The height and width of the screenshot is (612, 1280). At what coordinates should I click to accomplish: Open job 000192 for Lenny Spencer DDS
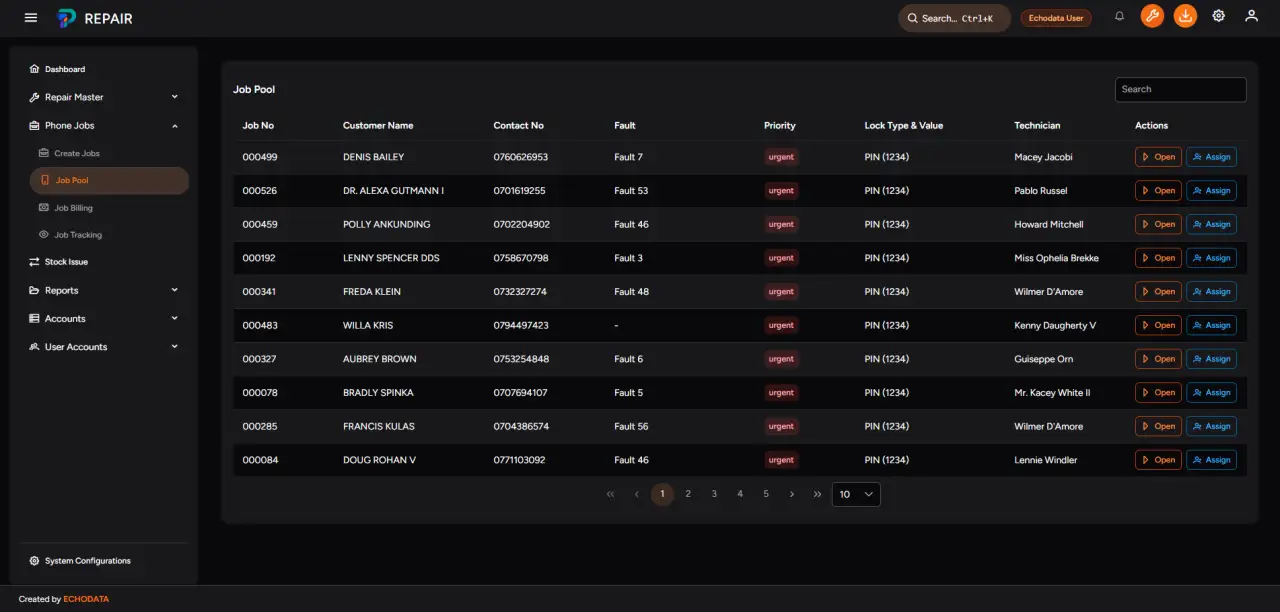click(x=1158, y=258)
